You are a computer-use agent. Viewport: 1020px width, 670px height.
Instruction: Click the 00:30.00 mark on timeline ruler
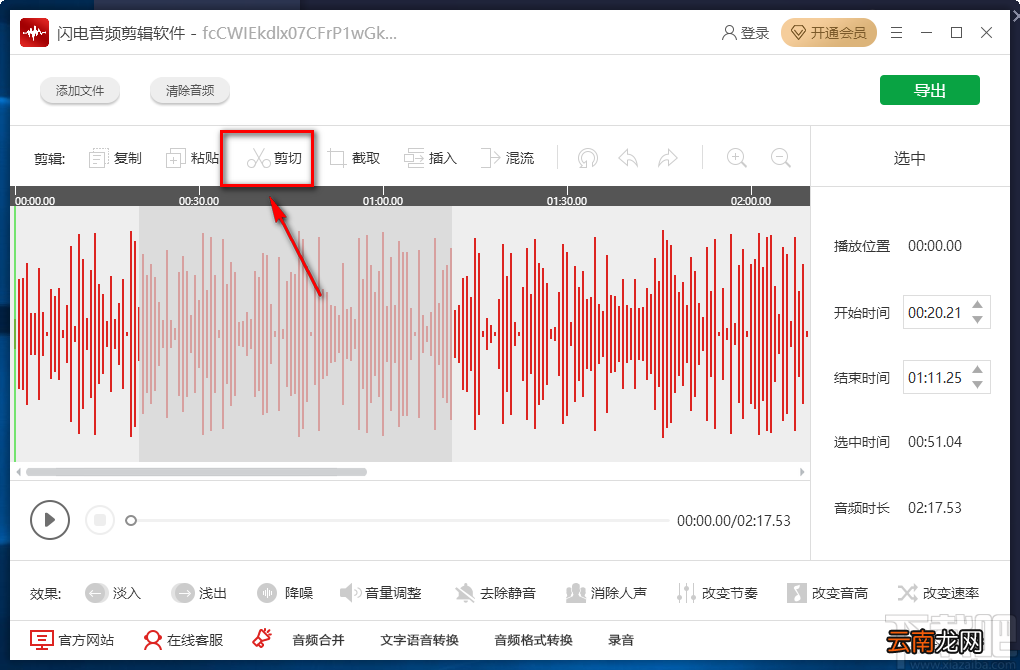point(198,201)
